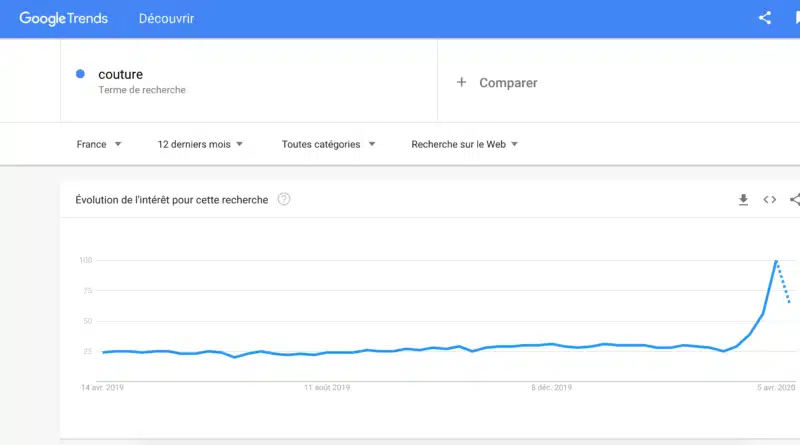Select the 11 août 2019 axis label
The width and height of the screenshot is (800, 445).
click(327, 387)
